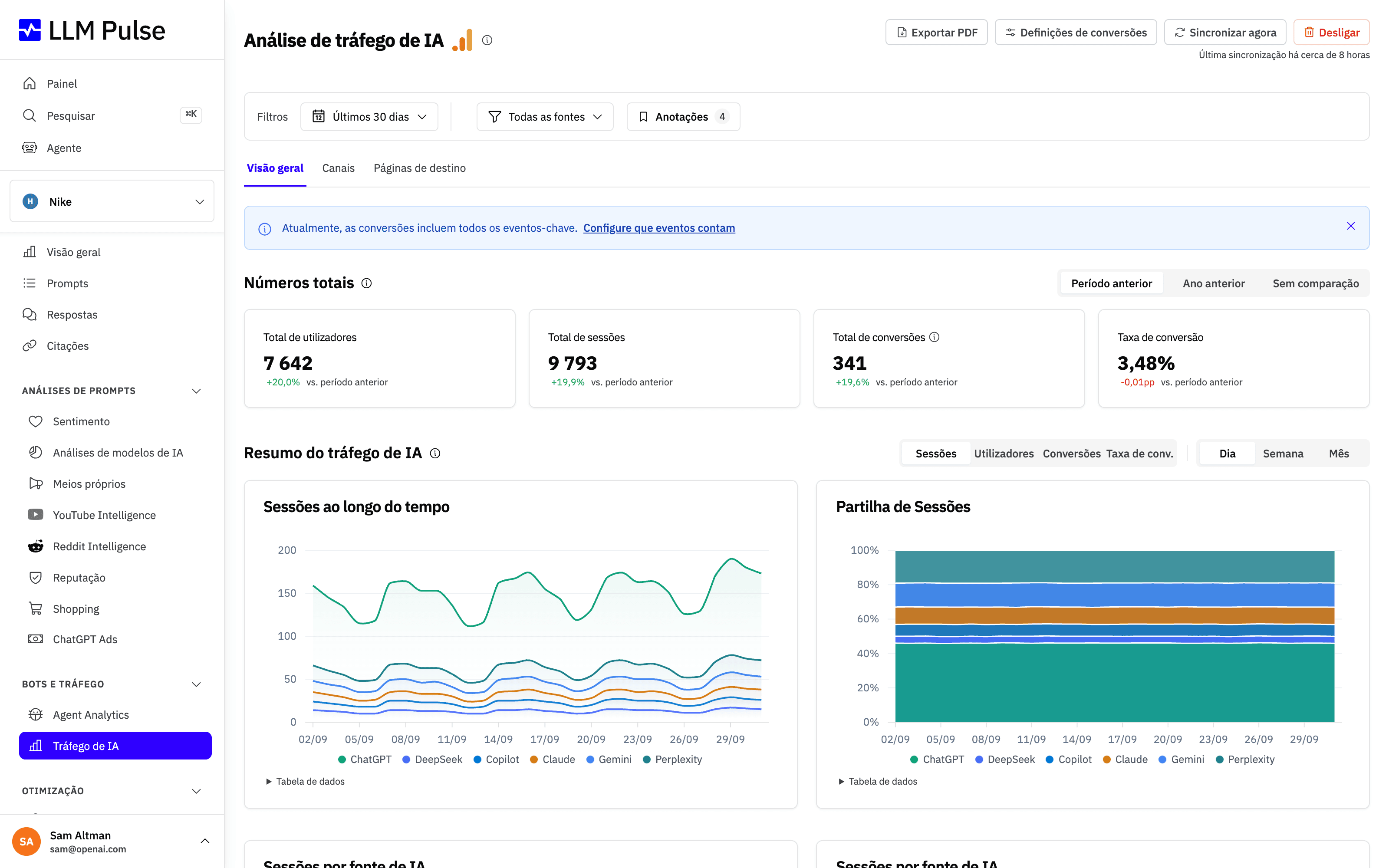Viewport: 1389px width, 868px height.
Task: Expand Tabela de dados under Partilha de Sessões
Action: (878, 781)
